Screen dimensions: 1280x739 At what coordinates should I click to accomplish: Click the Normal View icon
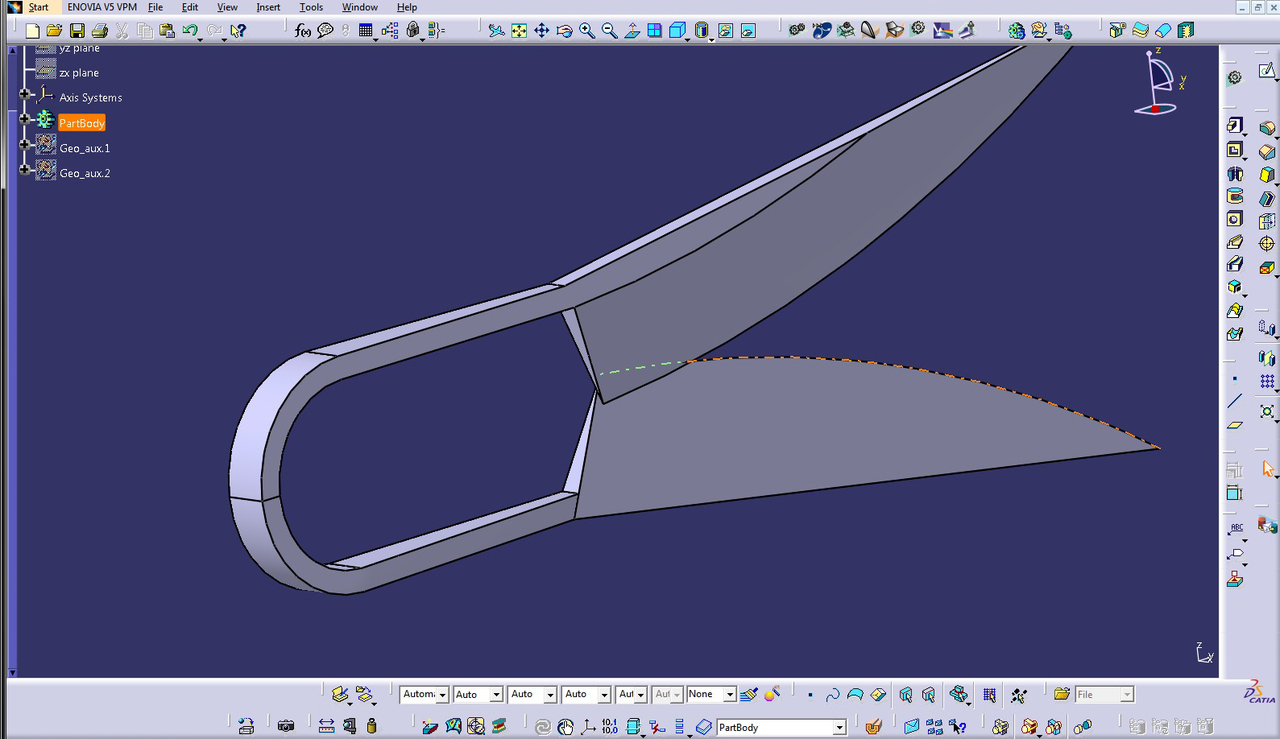click(632, 31)
